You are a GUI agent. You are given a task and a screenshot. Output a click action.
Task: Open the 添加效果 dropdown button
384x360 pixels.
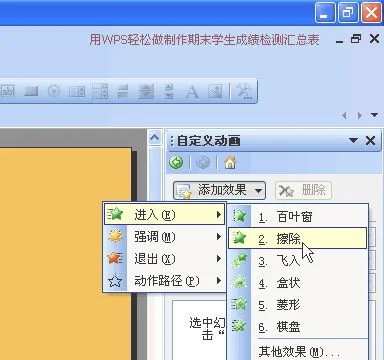point(219,190)
